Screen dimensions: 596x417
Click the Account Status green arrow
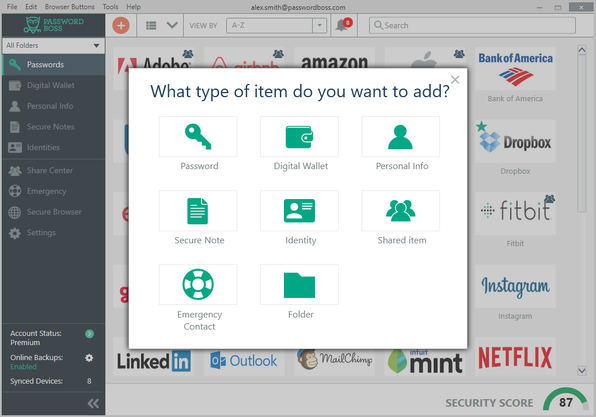pos(89,334)
